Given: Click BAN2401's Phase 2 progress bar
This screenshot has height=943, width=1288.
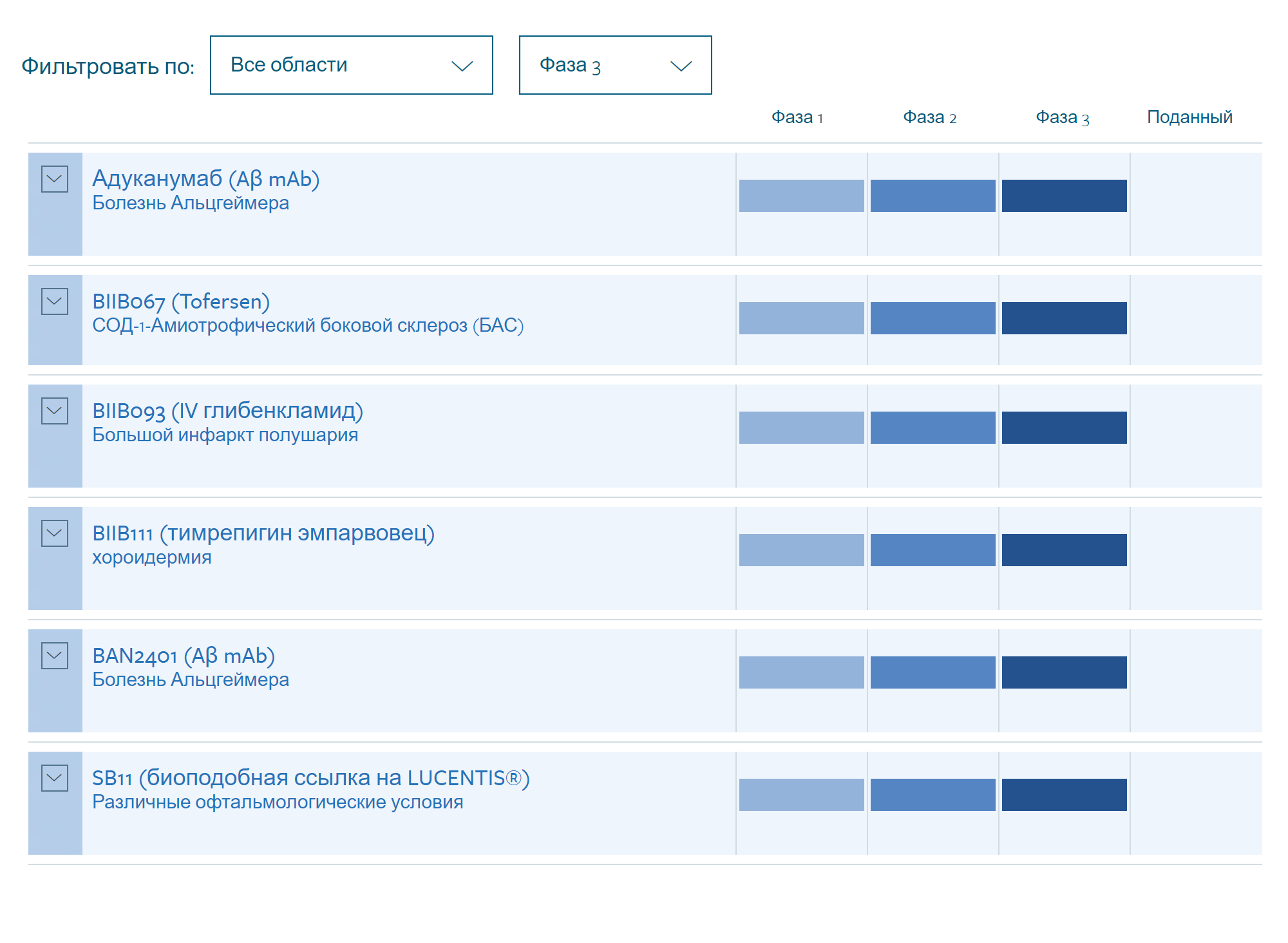Looking at the screenshot, I should pos(933,672).
